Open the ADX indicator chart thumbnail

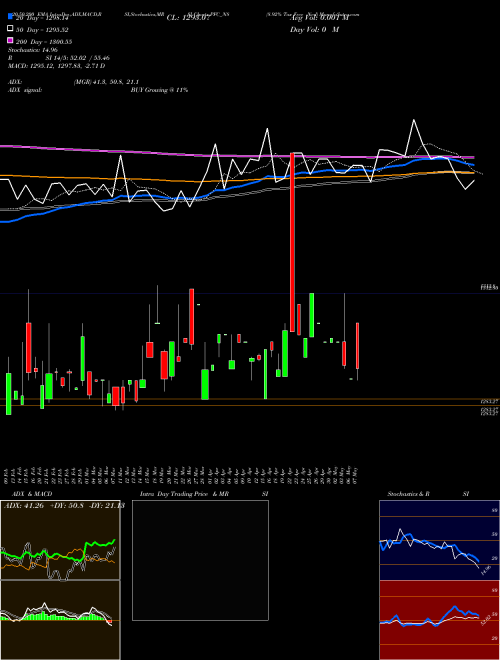[x=60, y=540]
